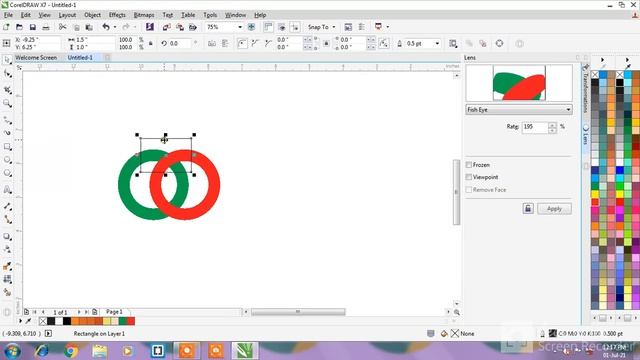Screen dimensions: 640x360
Task: Click the New document icon
Action: click(x=6, y=27)
